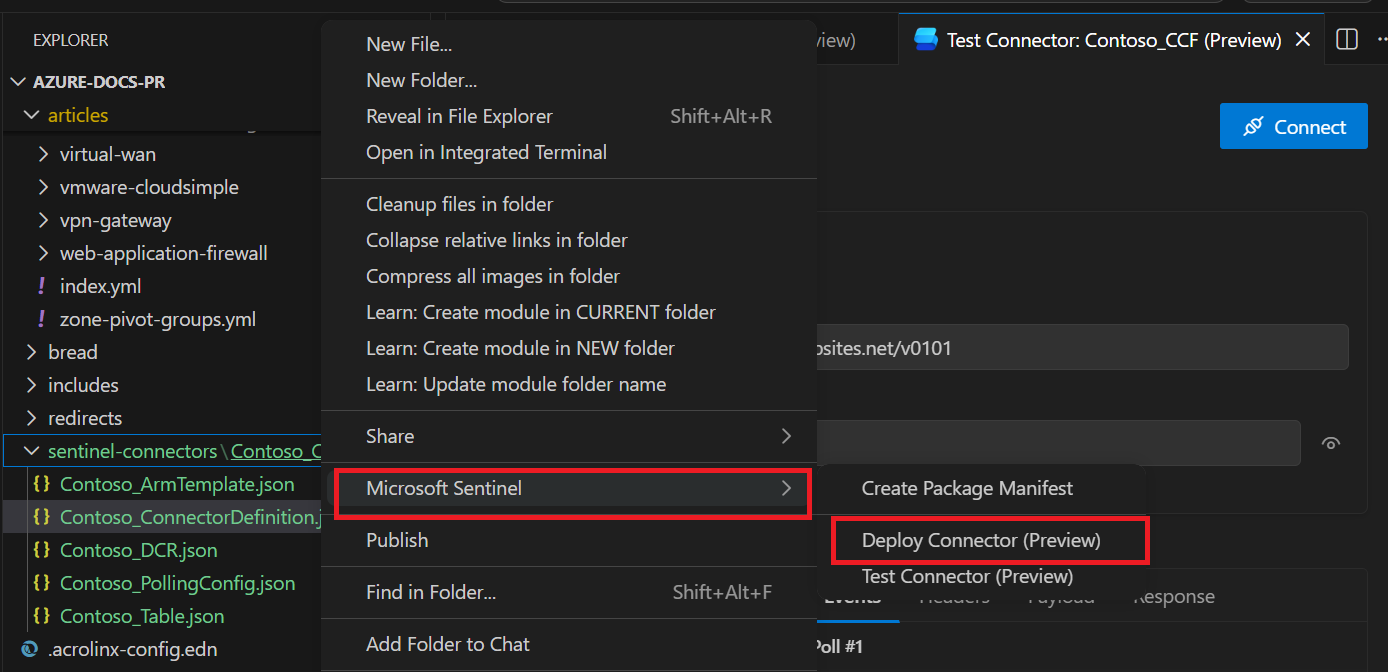Click the .acrolinx-config.edn file icon
Viewport: 1388px width, 672px height.
coord(29,649)
